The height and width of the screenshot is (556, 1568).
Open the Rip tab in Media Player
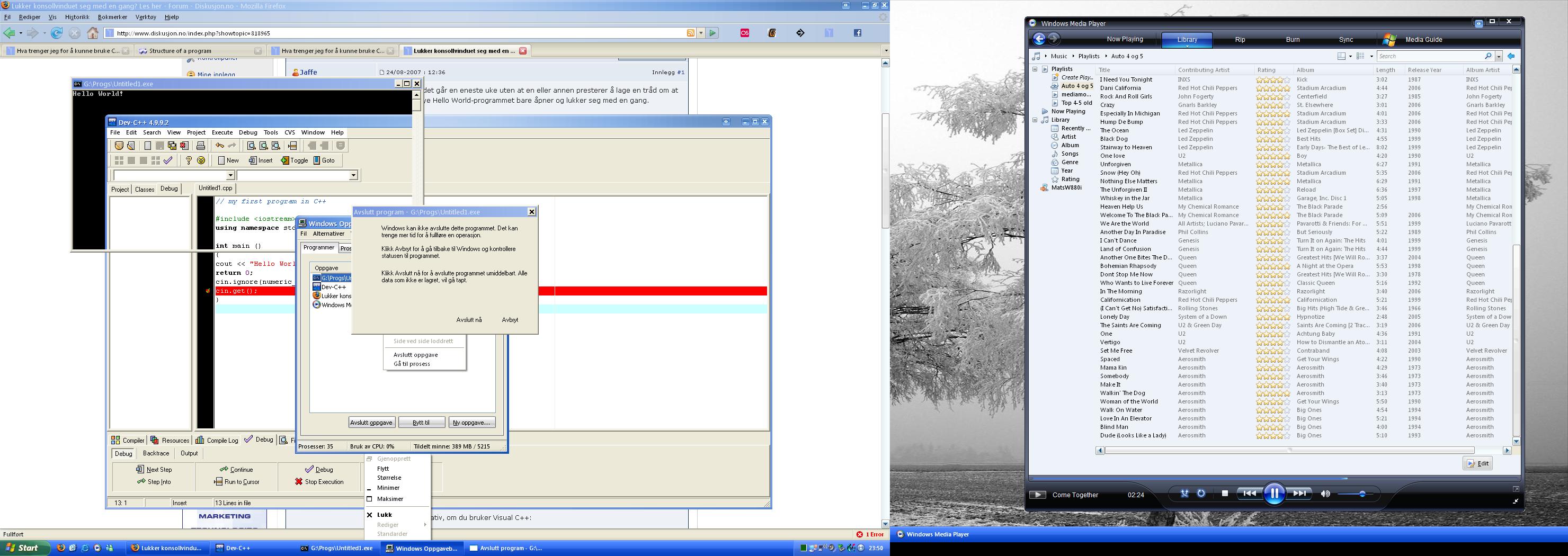point(1240,40)
